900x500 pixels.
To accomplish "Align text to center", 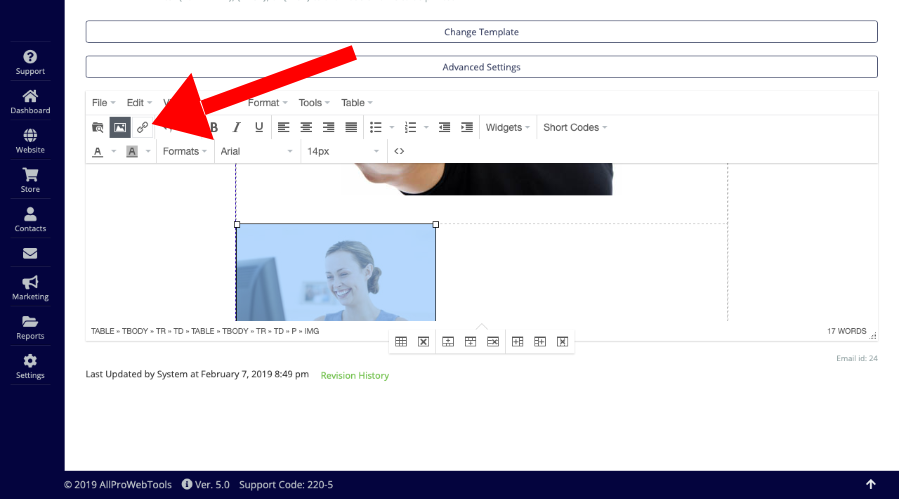I will tap(306, 127).
